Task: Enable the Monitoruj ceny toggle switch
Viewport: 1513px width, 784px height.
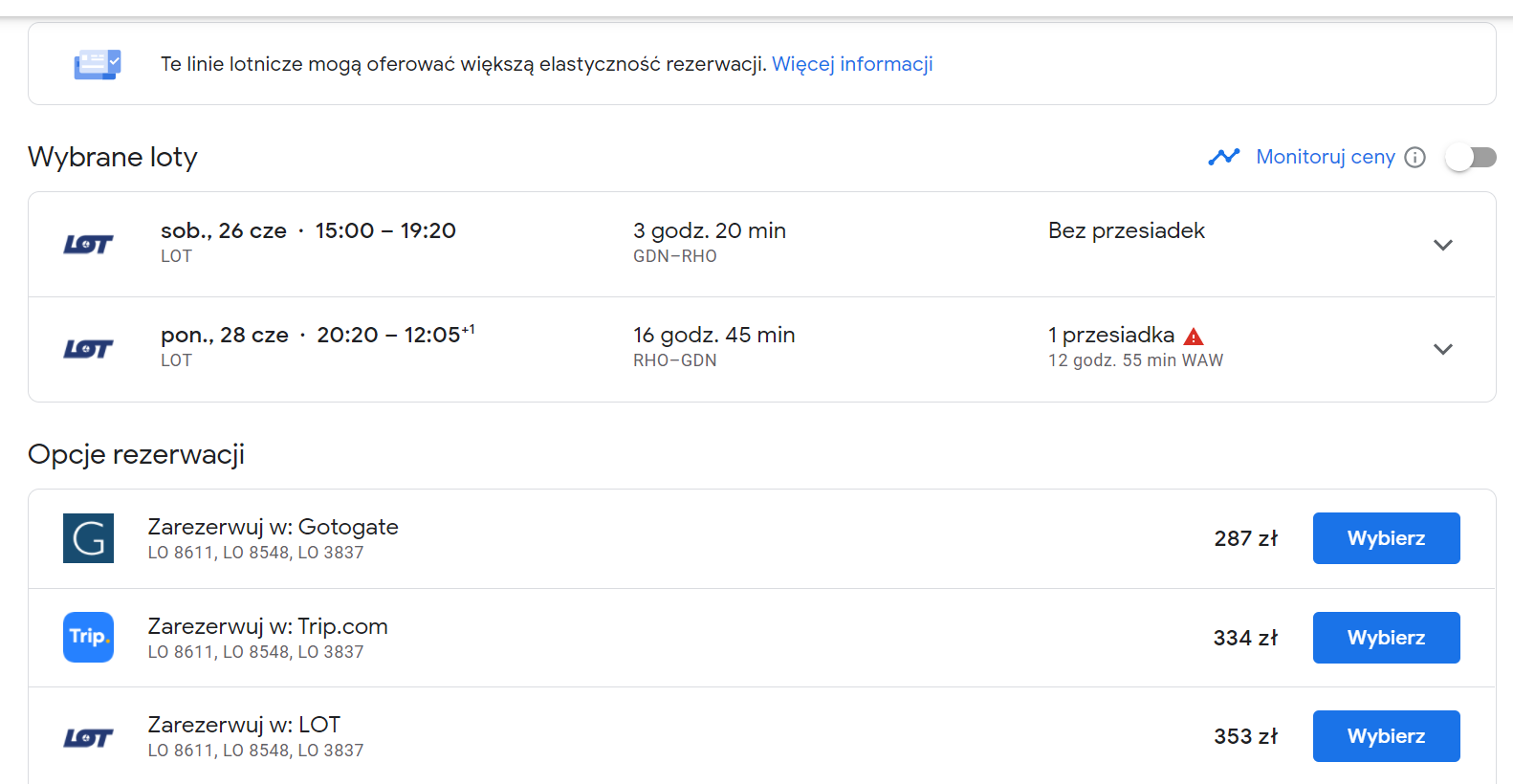Action: click(1471, 157)
